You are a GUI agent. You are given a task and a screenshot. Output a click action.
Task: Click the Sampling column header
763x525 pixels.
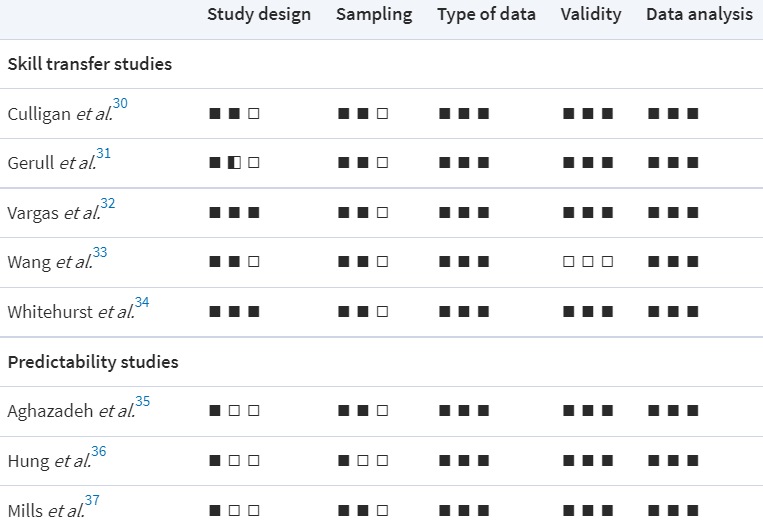click(374, 14)
